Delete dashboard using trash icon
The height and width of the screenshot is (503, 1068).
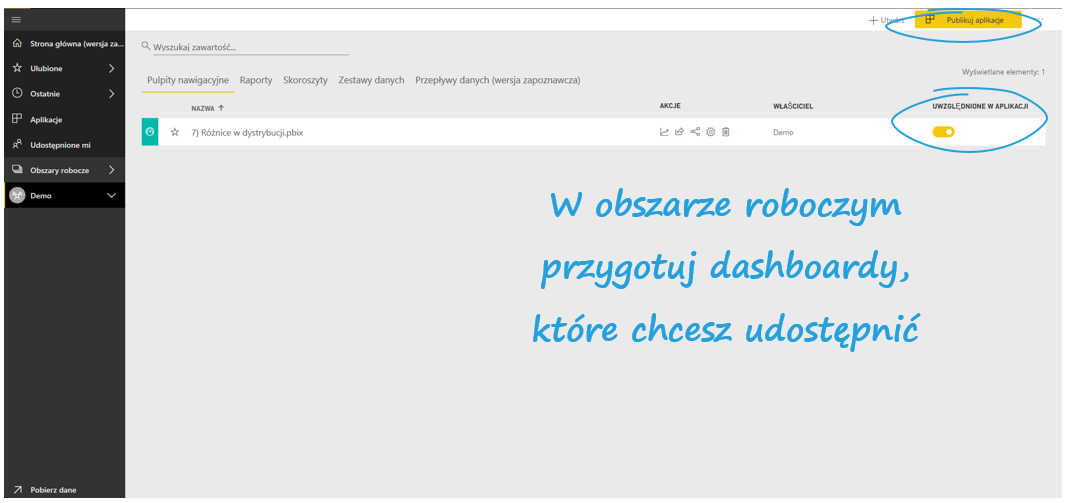(x=726, y=132)
